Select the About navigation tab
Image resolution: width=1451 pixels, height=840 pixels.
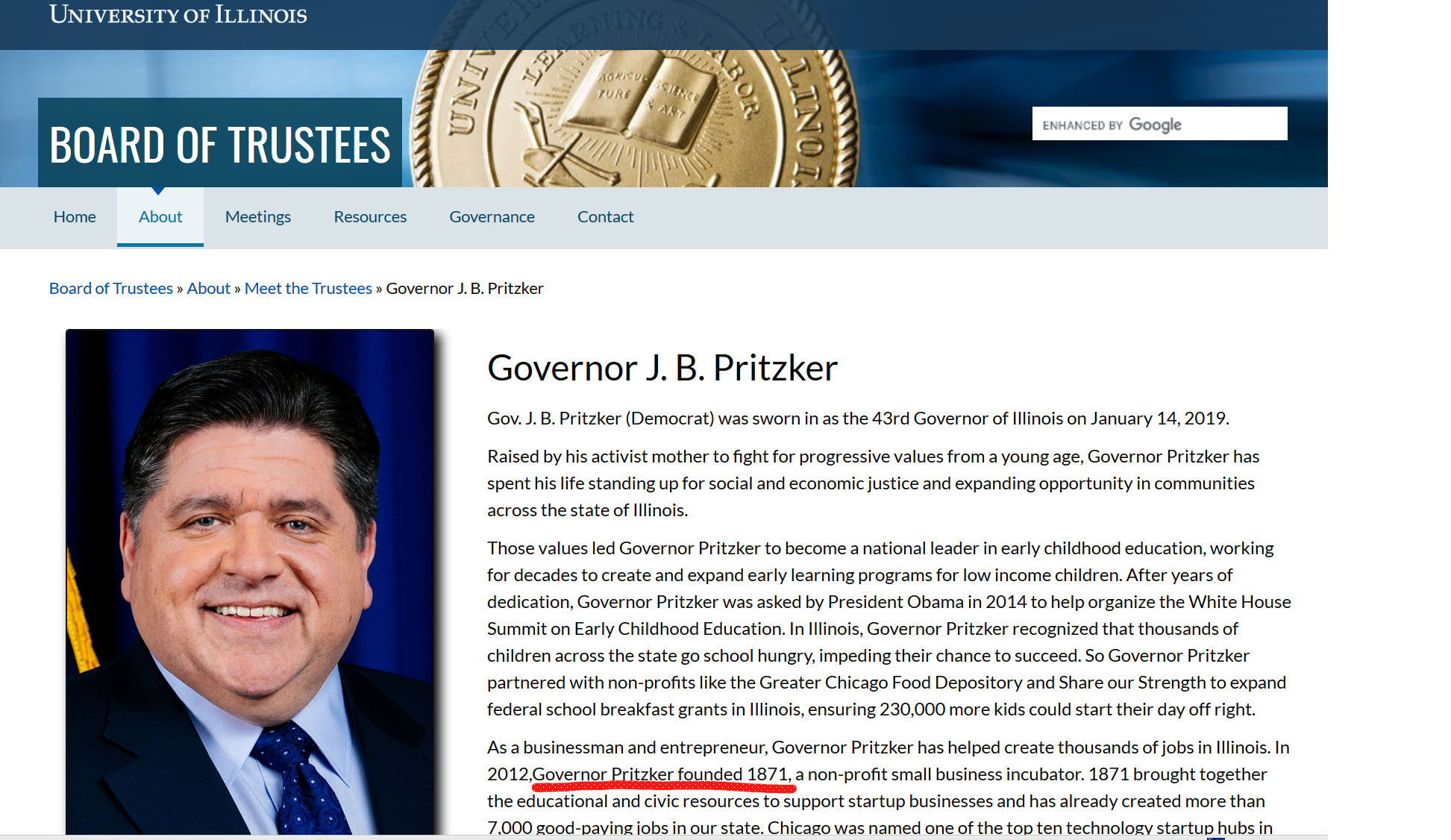tap(160, 216)
